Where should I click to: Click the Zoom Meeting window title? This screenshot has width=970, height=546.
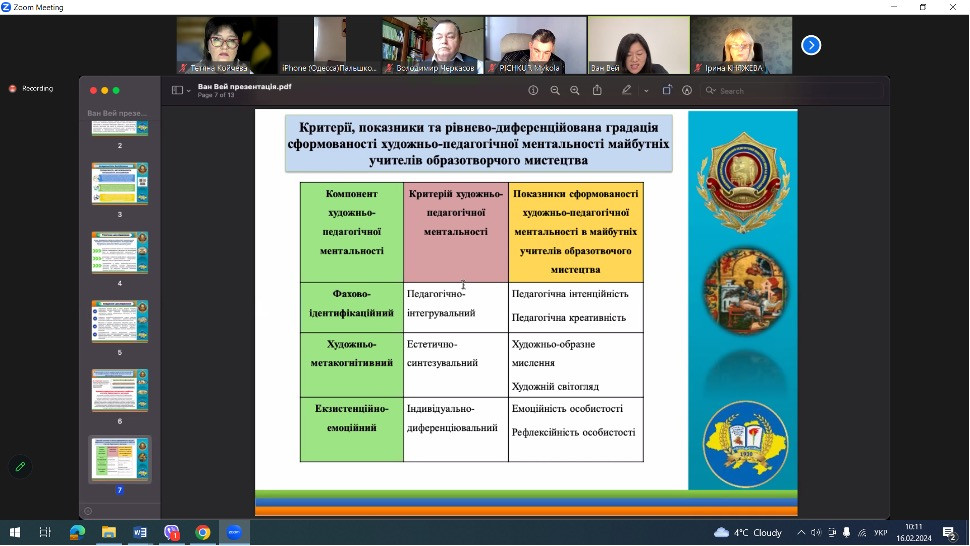pyautogui.click(x=38, y=7)
